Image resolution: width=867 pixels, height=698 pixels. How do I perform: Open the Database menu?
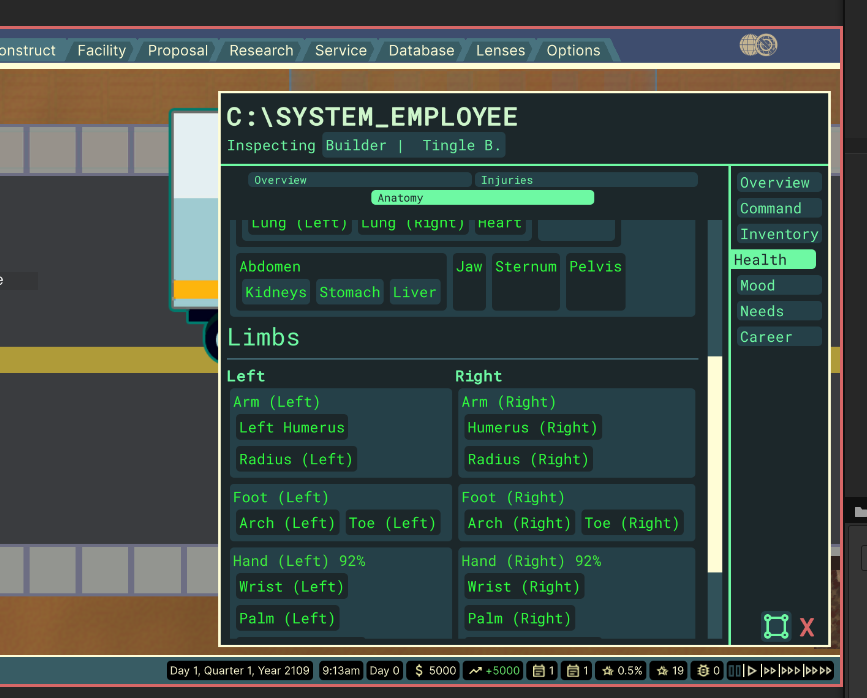421,50
